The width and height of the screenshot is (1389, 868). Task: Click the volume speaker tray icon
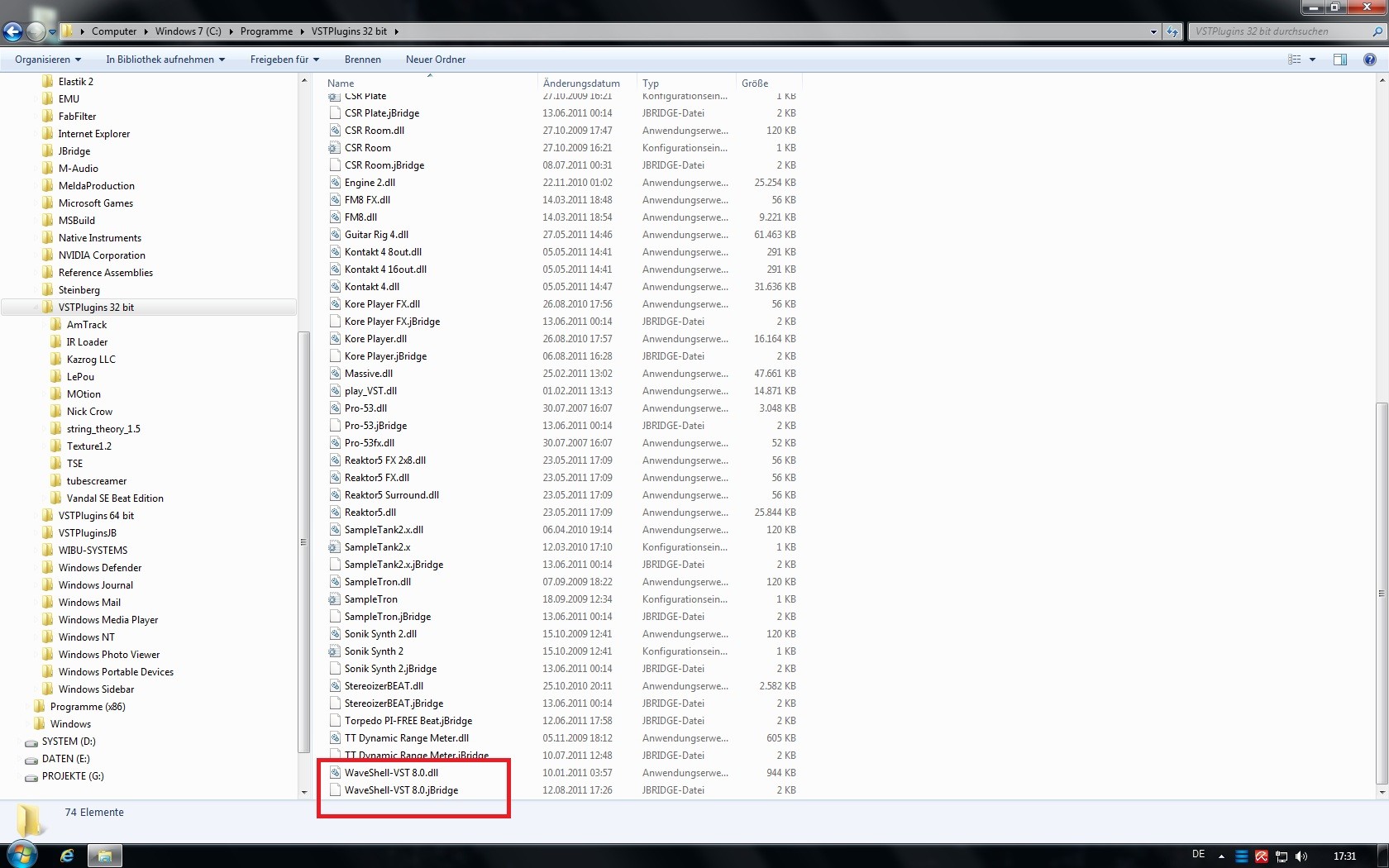[x=1301, y=856]
